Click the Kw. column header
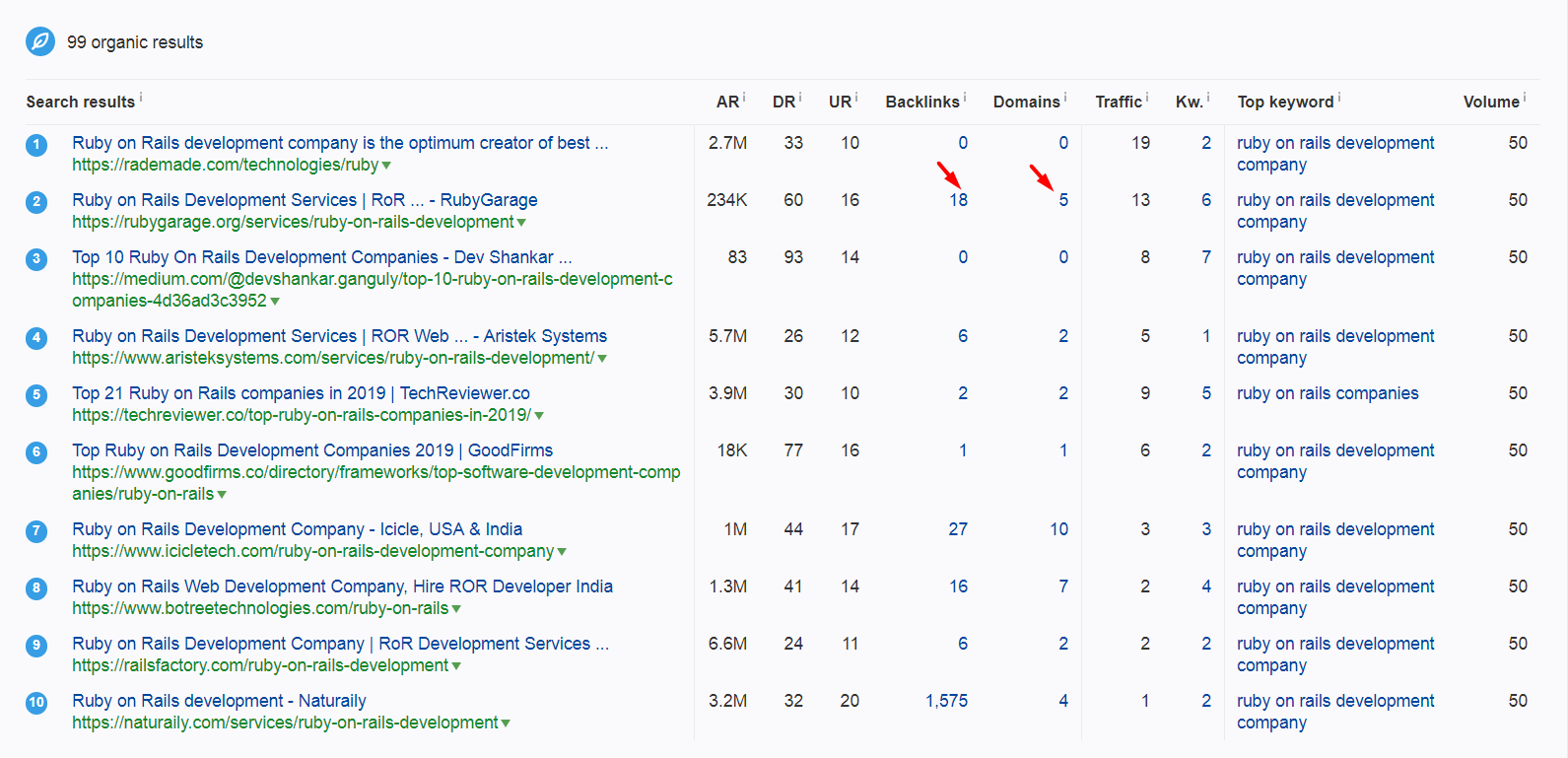1568x758 pixels. (1189, 102)
